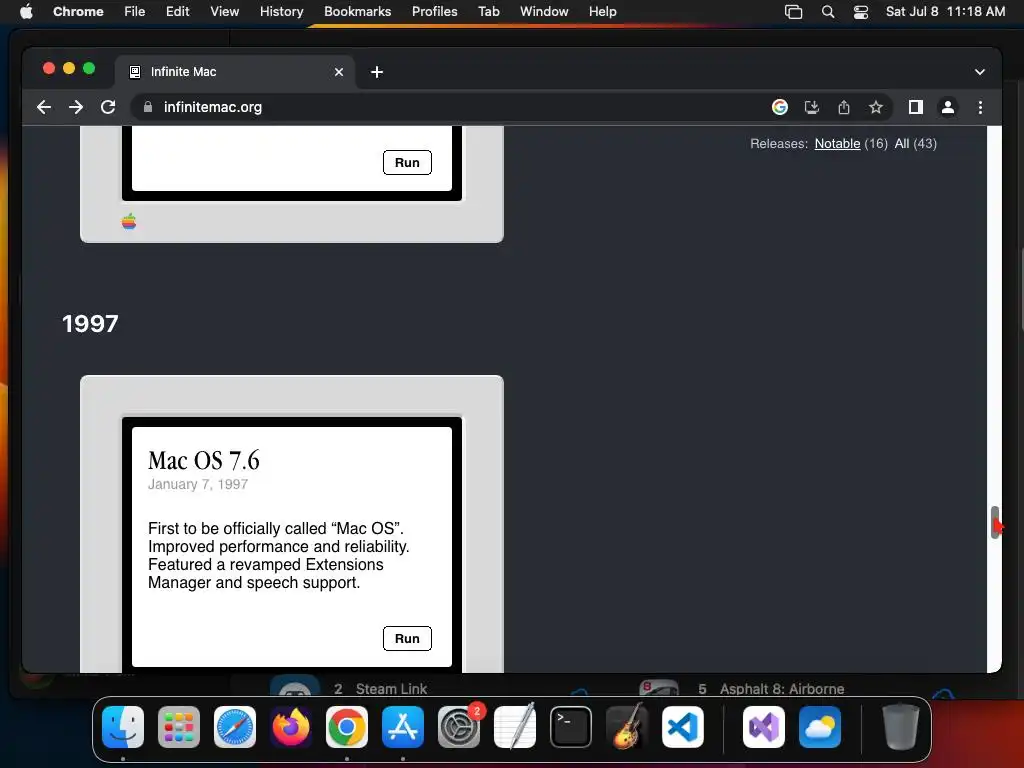
Task: Open the Google icon in the address bar
Action: click(780, 107)
